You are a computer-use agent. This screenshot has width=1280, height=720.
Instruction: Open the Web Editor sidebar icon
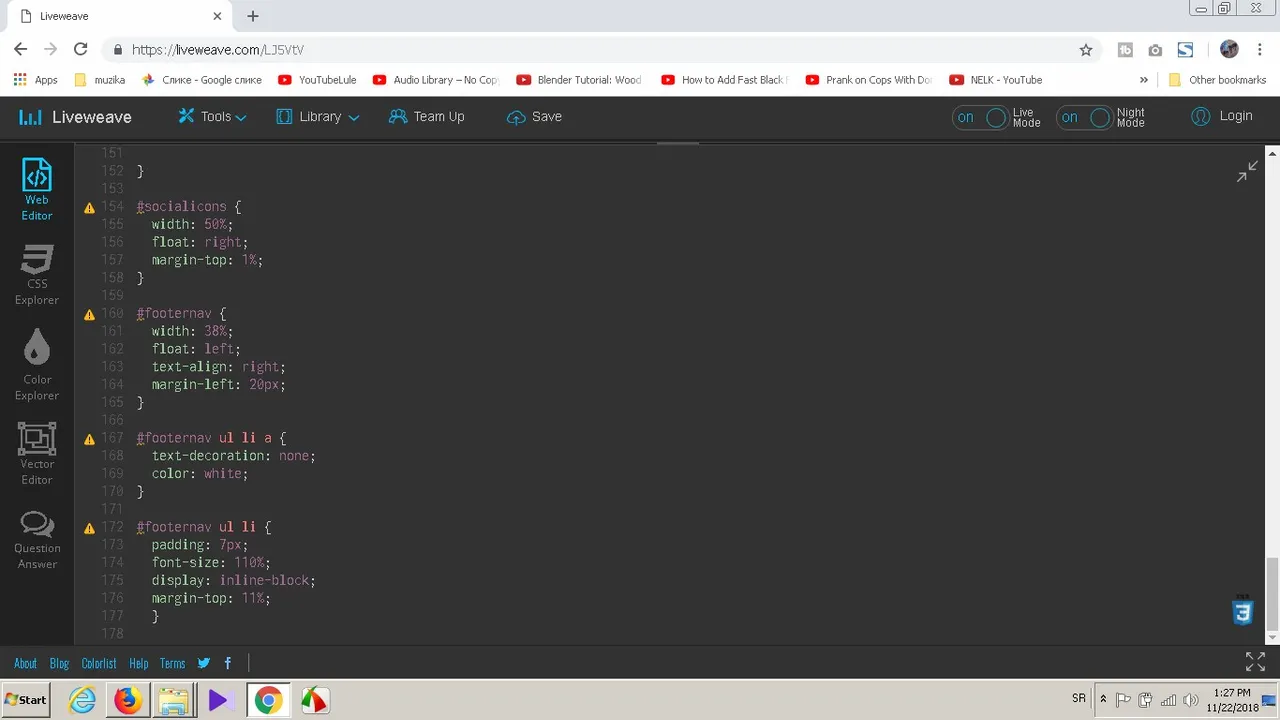pos(37,189)
